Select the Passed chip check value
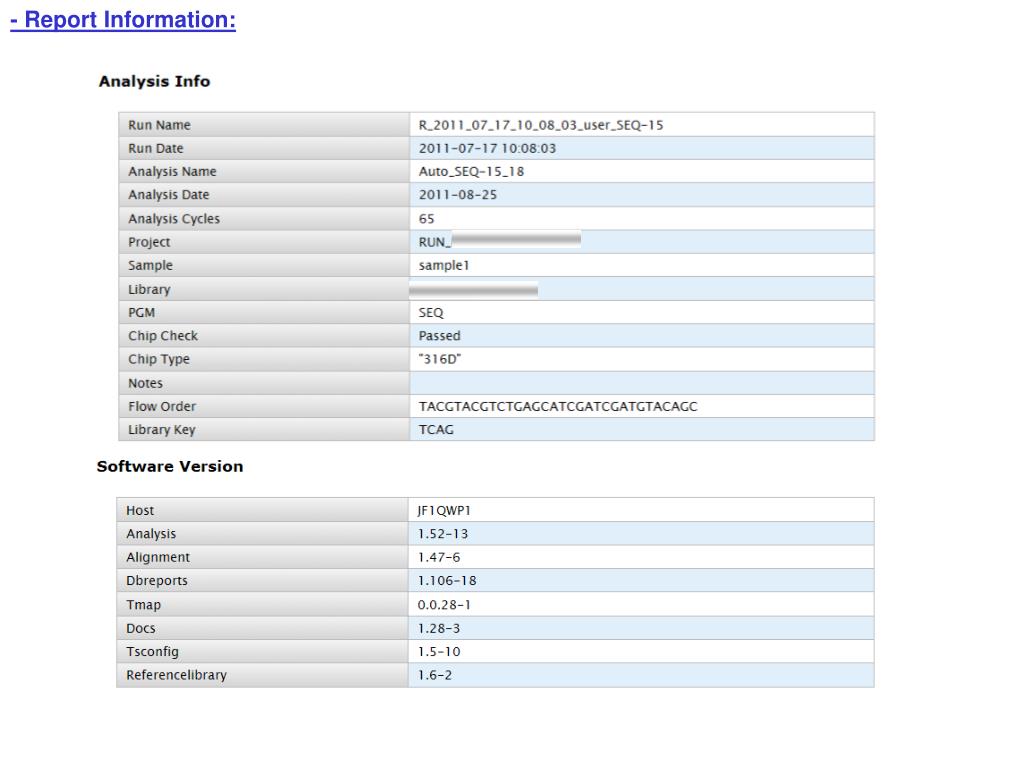The width and height of the screenshot is (1024, 768). coord(440,336)
